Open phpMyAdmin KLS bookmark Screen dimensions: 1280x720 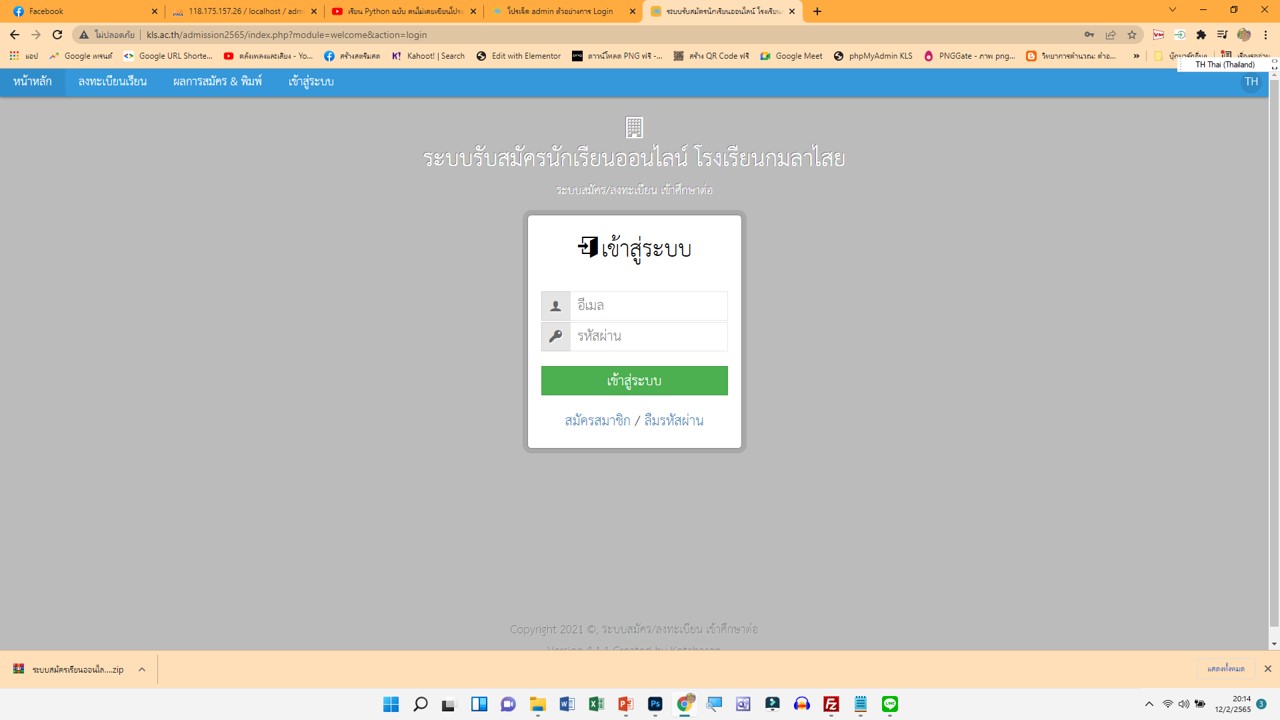tap(873, 56)
